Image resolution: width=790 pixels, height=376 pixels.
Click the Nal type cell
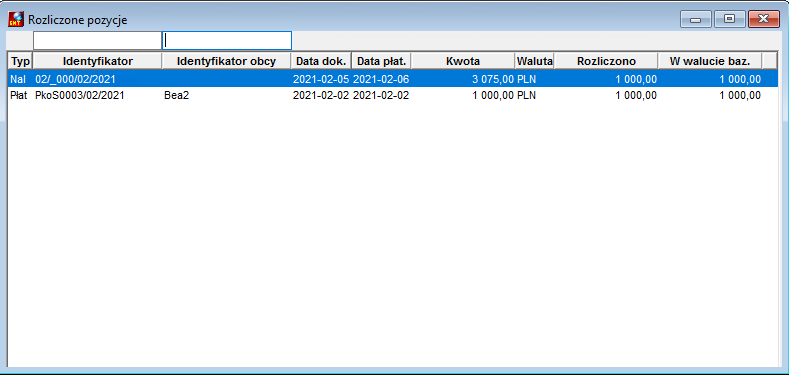coord(18,79)
